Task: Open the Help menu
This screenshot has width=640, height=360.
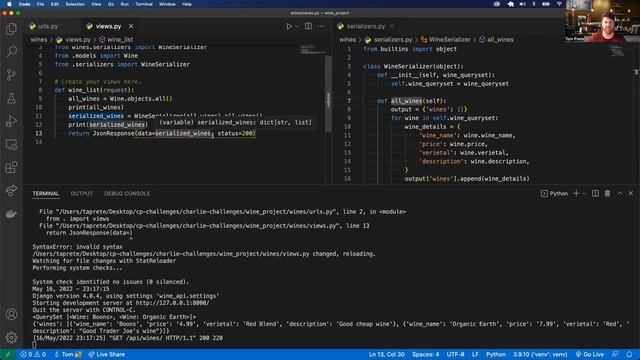Action: 187,4
